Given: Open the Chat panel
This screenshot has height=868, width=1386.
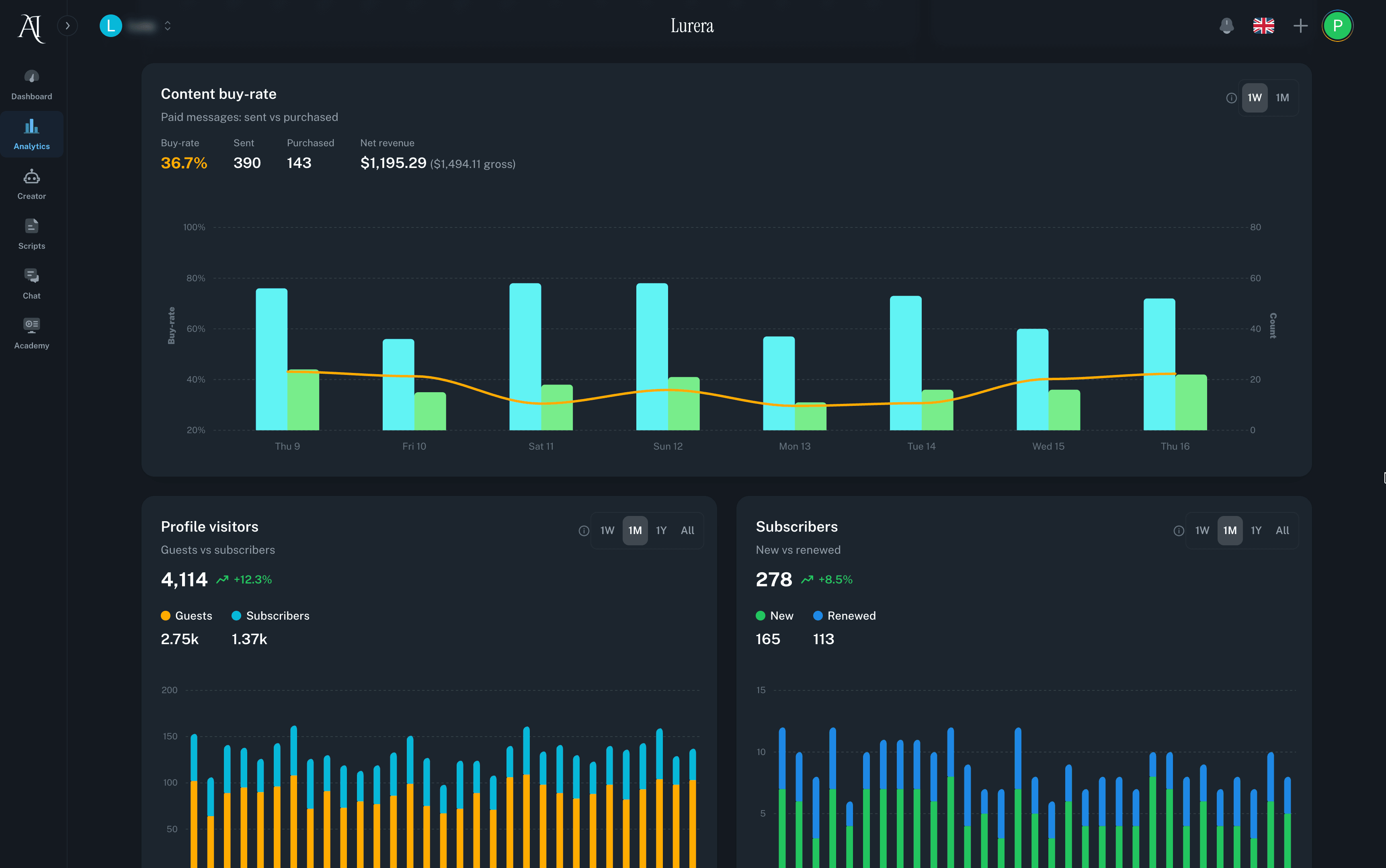Looking at the screenshot, I should pos(32,283).
